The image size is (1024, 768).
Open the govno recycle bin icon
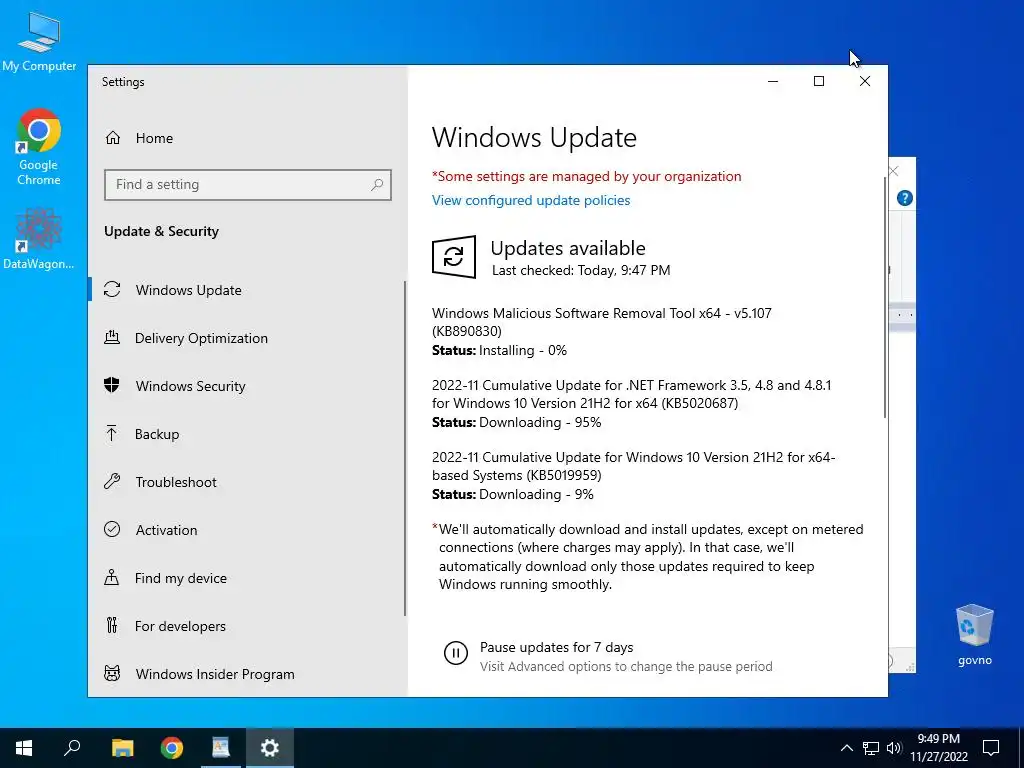974,635
